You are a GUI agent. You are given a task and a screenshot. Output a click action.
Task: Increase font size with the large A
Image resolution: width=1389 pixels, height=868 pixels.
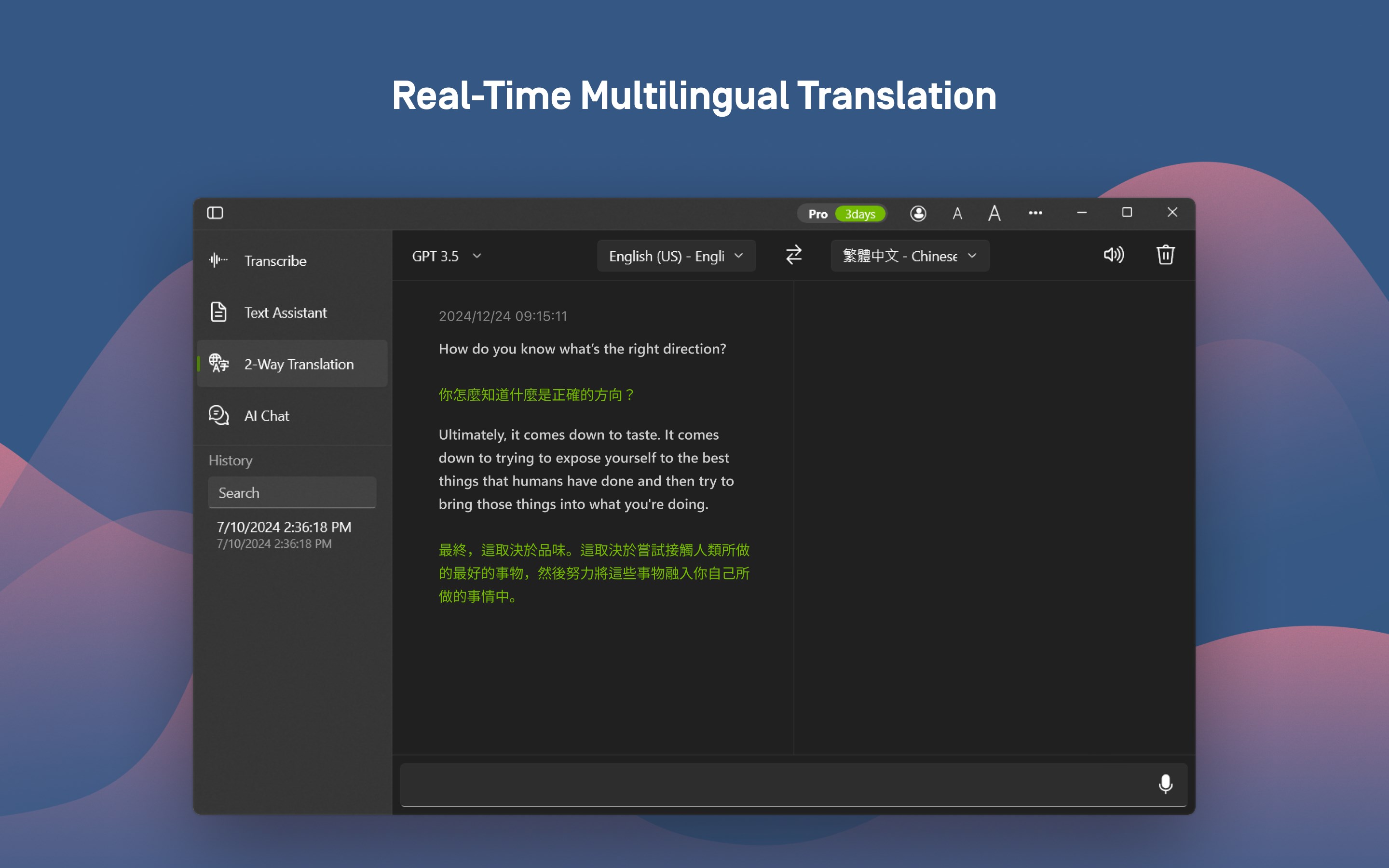pyautogui.click(x=994, y=214)
